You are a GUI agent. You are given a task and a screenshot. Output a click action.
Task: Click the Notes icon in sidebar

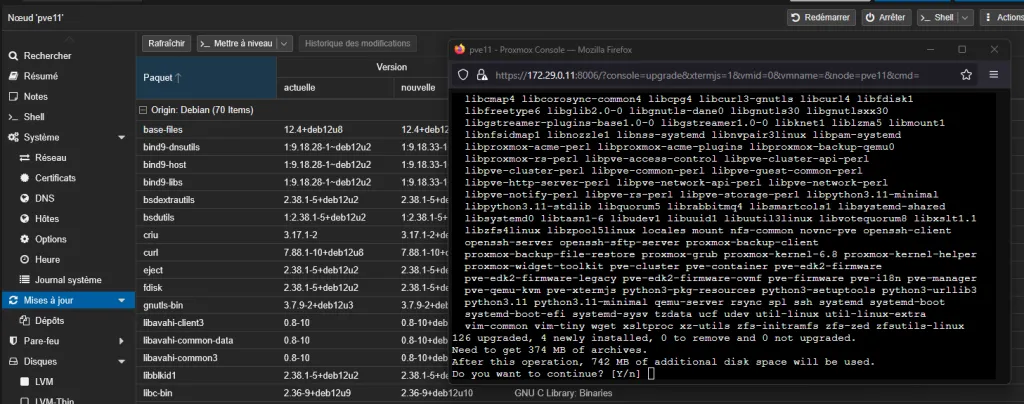13,96
